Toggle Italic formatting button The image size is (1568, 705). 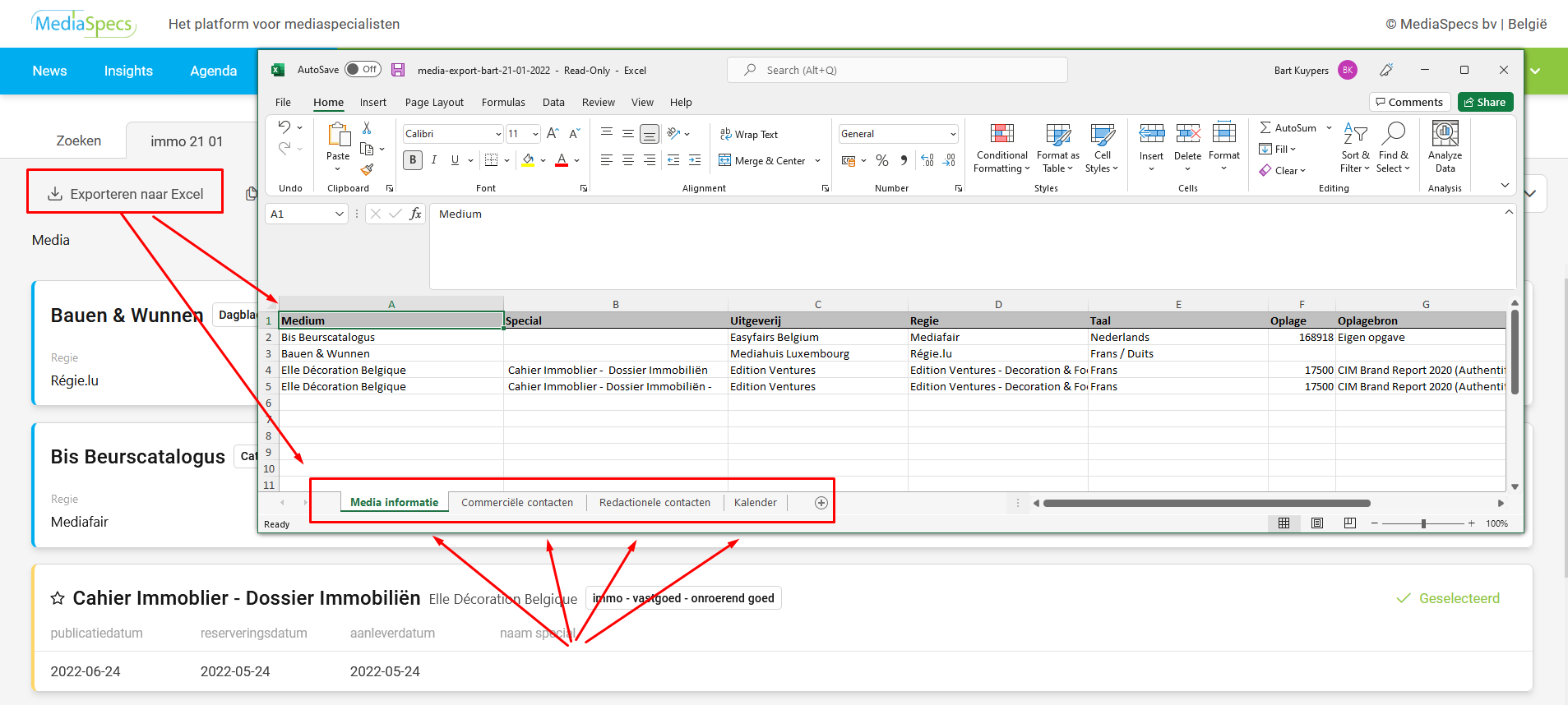pyautogui.click(x=434, y=160)
